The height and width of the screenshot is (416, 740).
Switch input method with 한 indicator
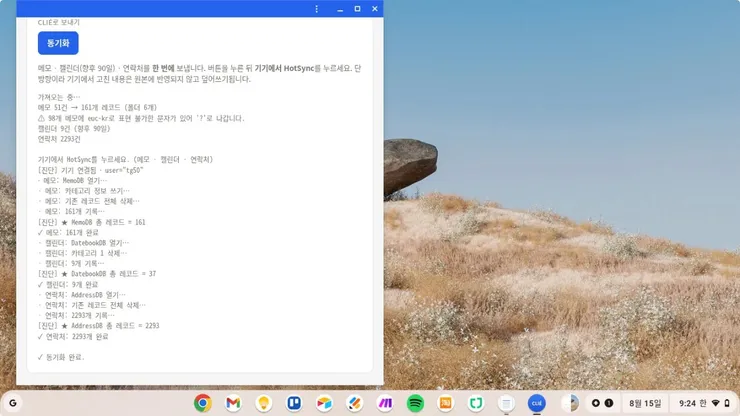(x=703, y=403)
